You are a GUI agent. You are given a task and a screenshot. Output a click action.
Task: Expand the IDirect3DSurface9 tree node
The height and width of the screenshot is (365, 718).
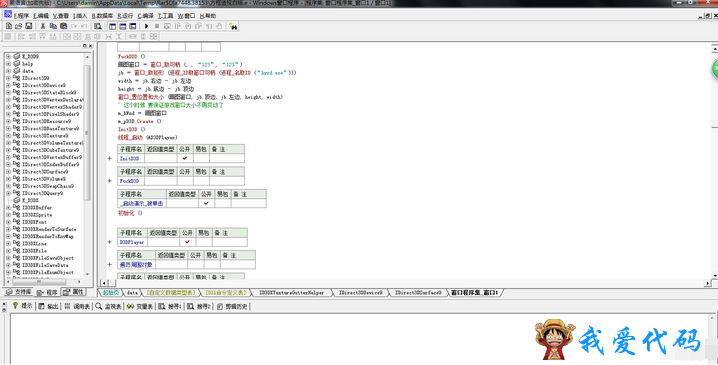tap(8, 171)
